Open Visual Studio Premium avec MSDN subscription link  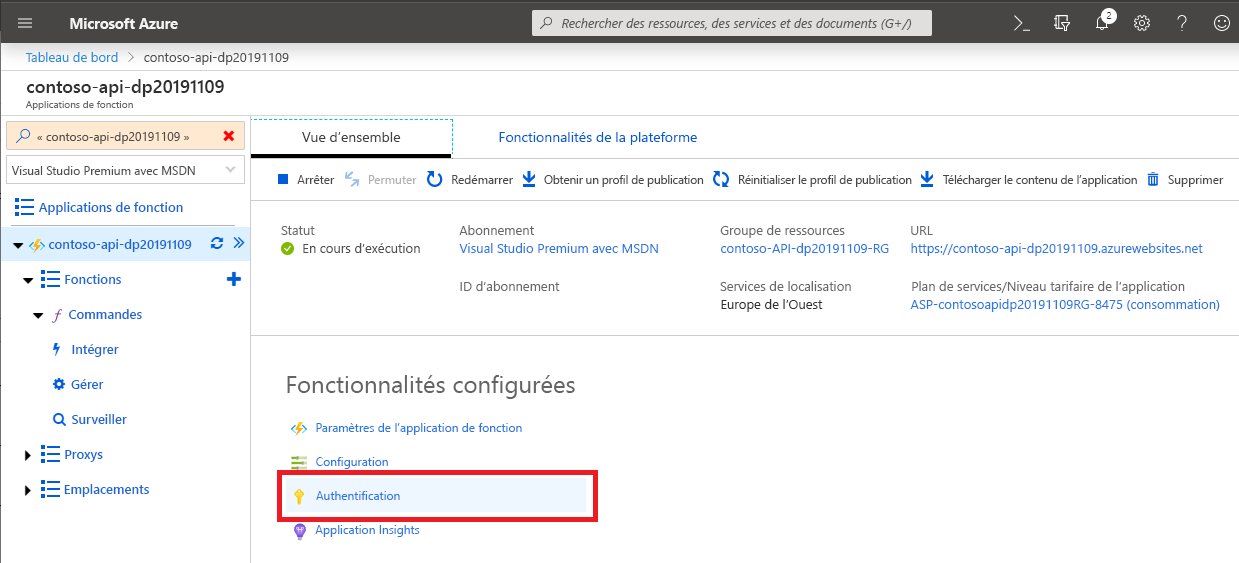[x=559, y=248]
